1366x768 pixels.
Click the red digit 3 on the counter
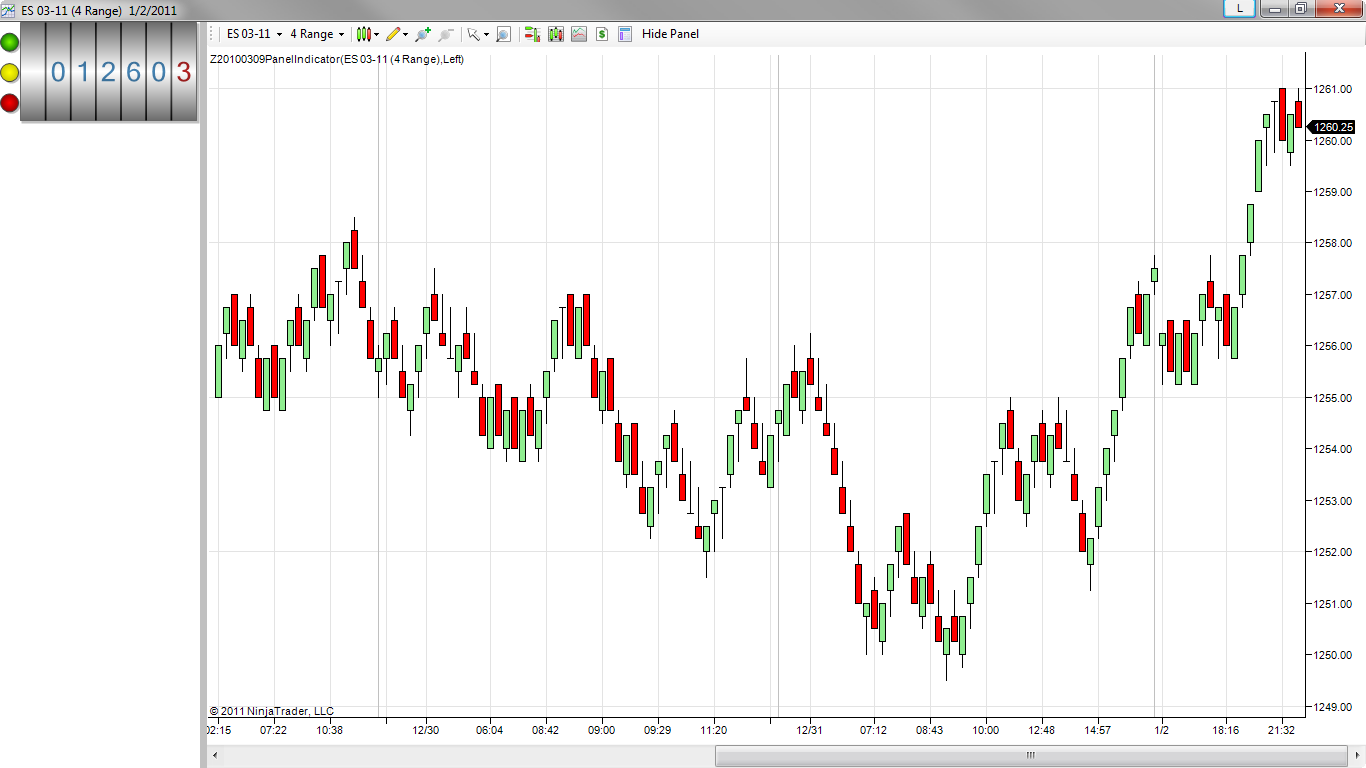point(183,72)
